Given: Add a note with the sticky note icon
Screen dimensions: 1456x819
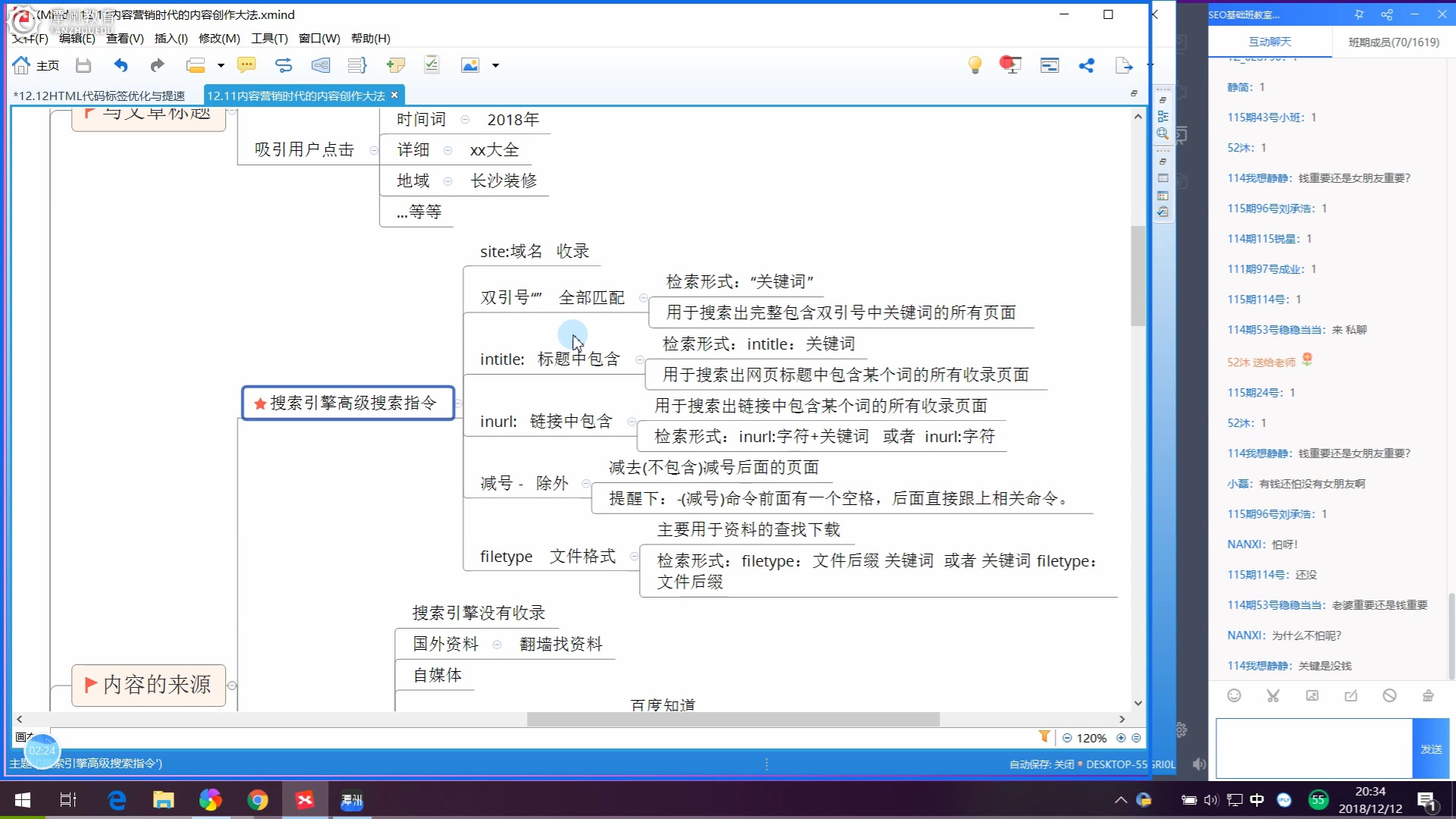Looking at the screenshot, I should pyautogui.click(x=395, y=65).
